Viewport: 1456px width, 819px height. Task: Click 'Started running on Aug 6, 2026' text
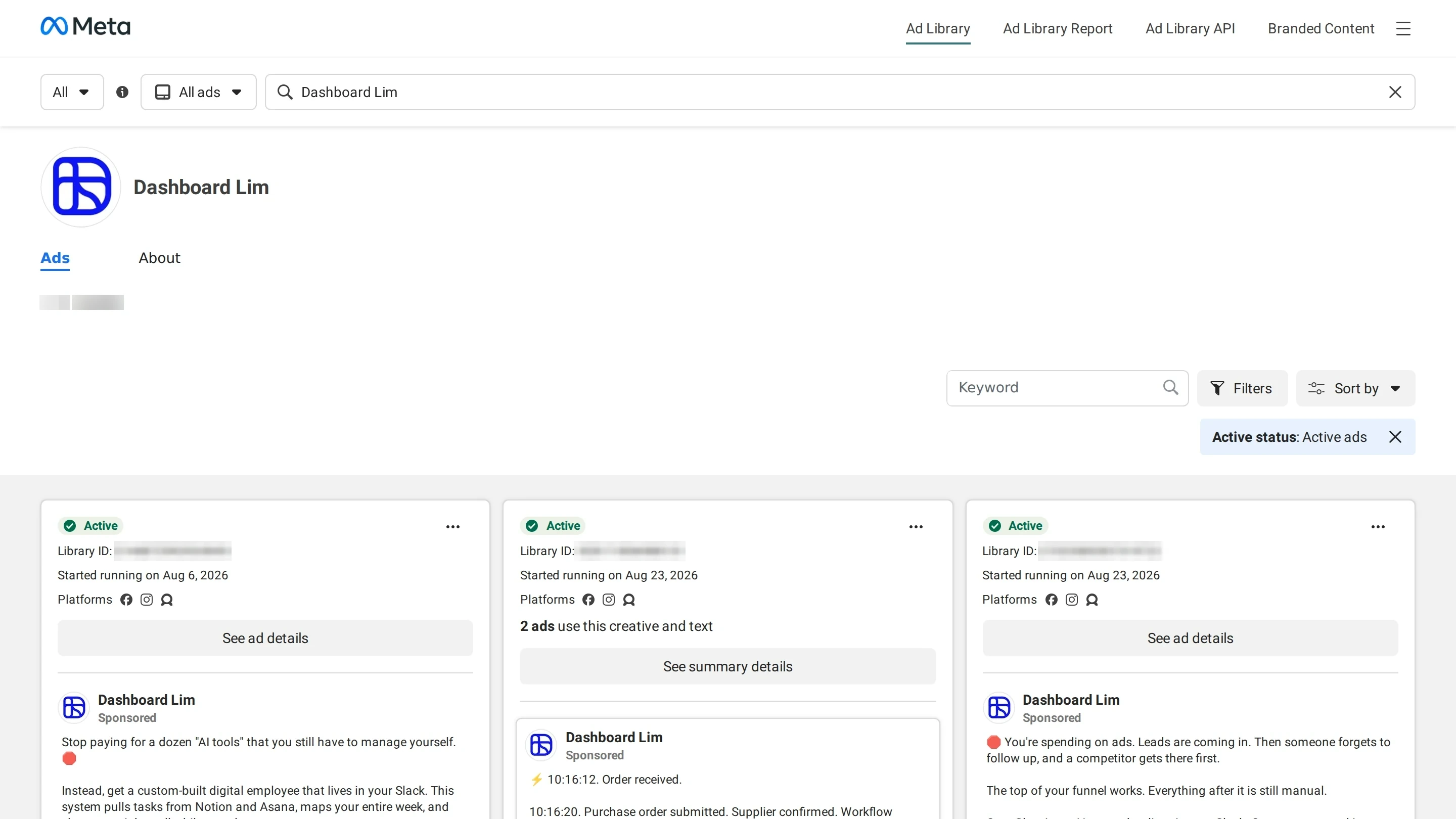(143, 575)
